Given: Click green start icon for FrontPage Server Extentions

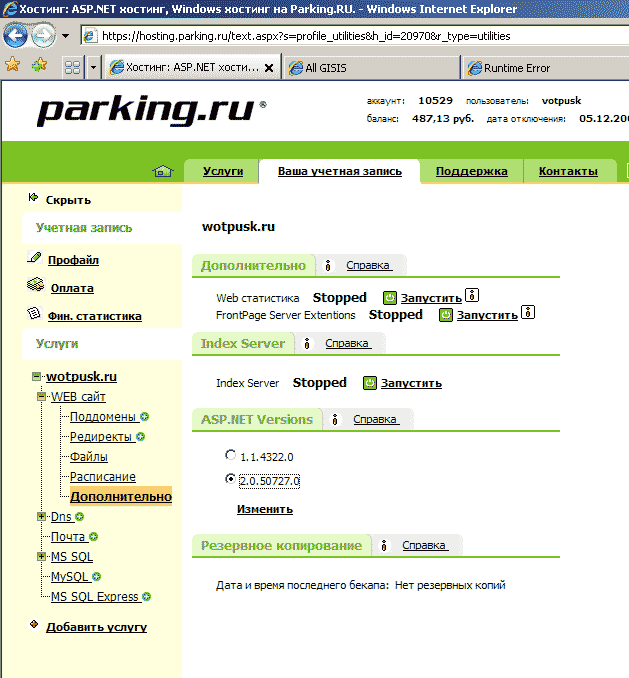Looking at the screenshot, I should [x=446, y=315].
